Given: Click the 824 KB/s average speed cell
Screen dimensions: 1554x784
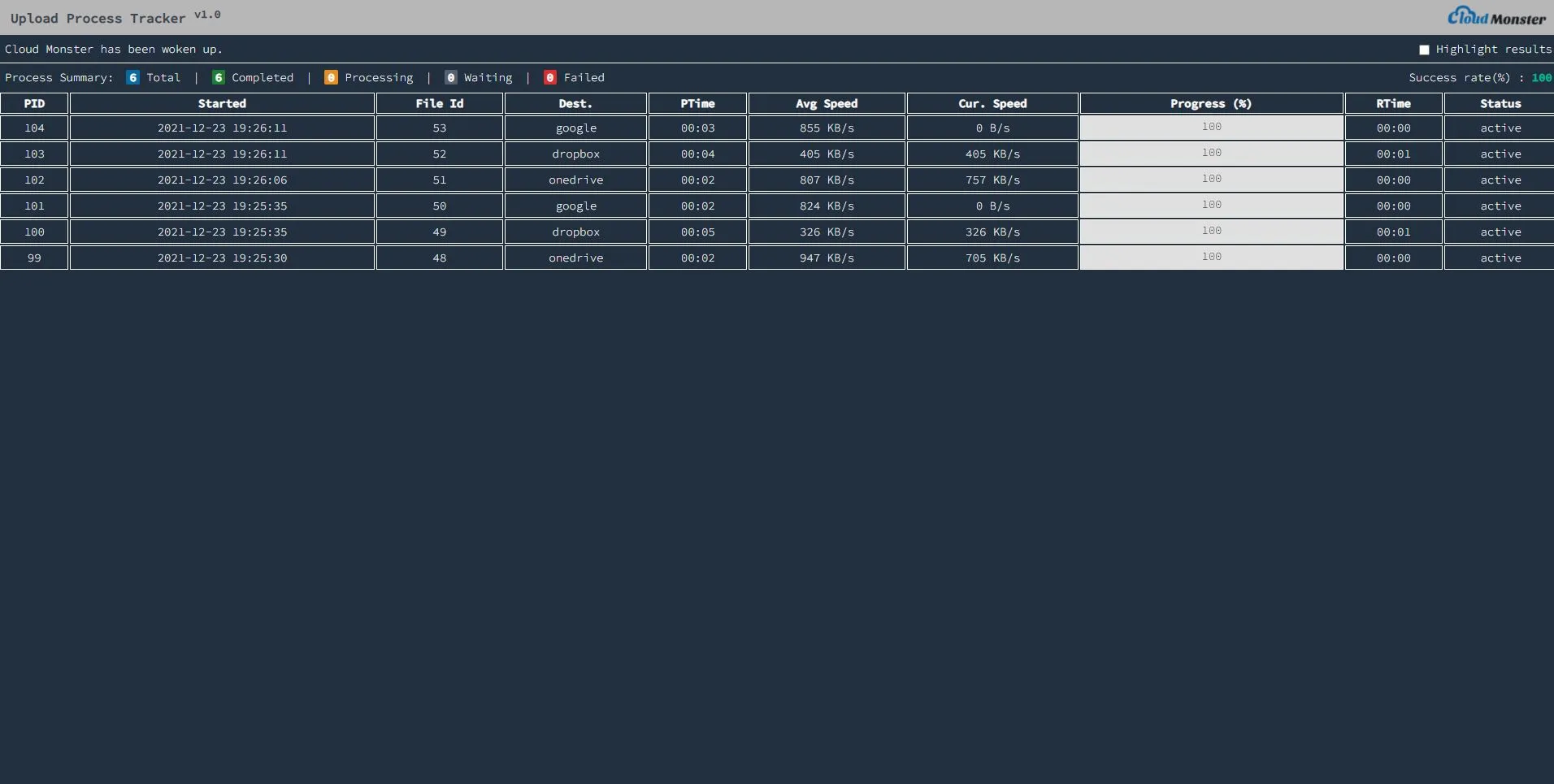Looking at the screenshot, I should click(x=827, y=206).
